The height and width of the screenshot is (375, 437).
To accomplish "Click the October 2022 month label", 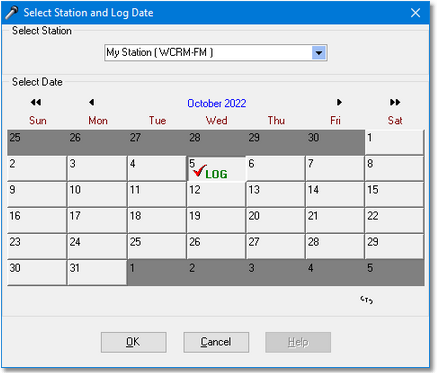I will [x=217, y=103].
